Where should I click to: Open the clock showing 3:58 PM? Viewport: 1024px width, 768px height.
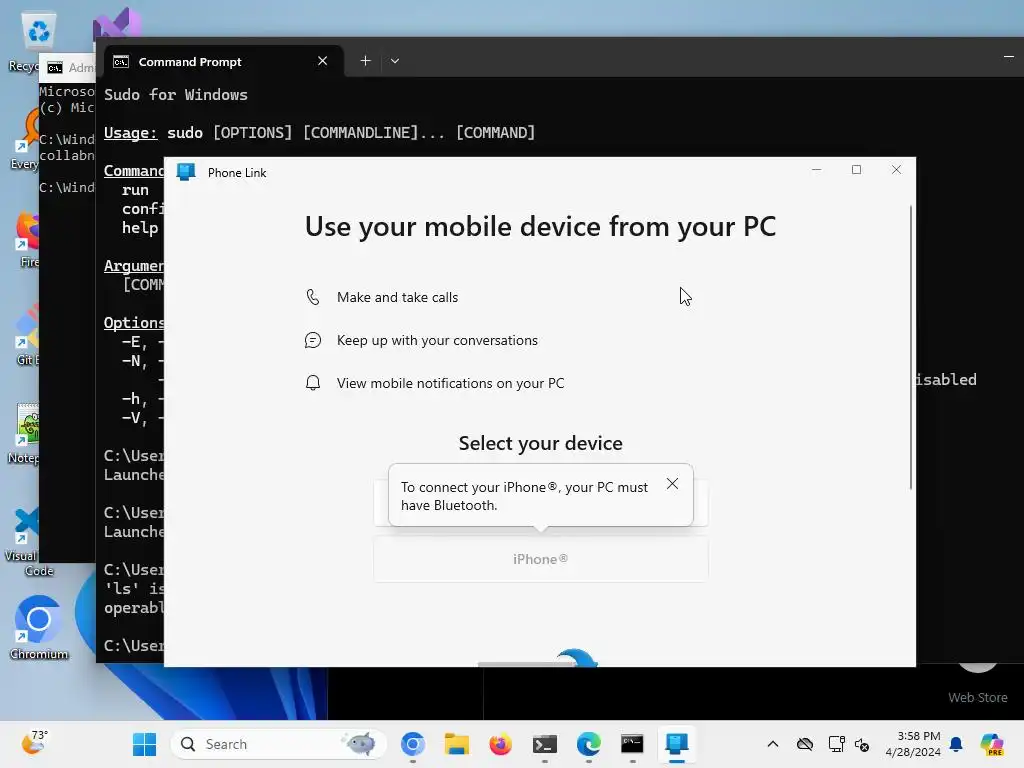tap(913, 744)
